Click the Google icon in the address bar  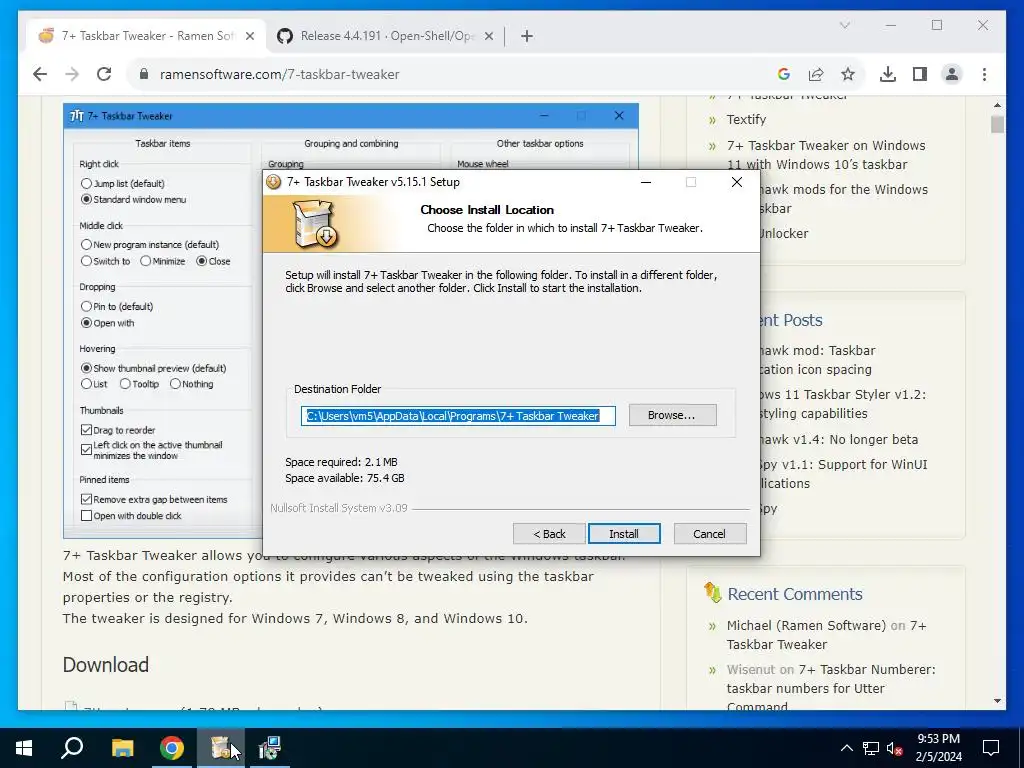coord(784,74)
